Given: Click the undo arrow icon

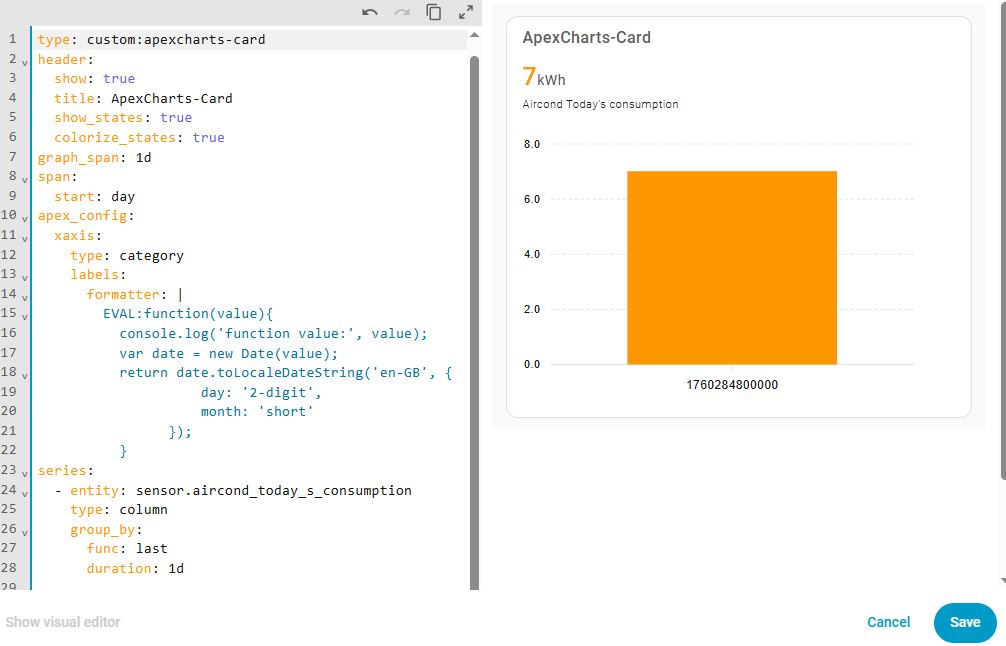Looking at the screenshot, I should pos(370,12).
